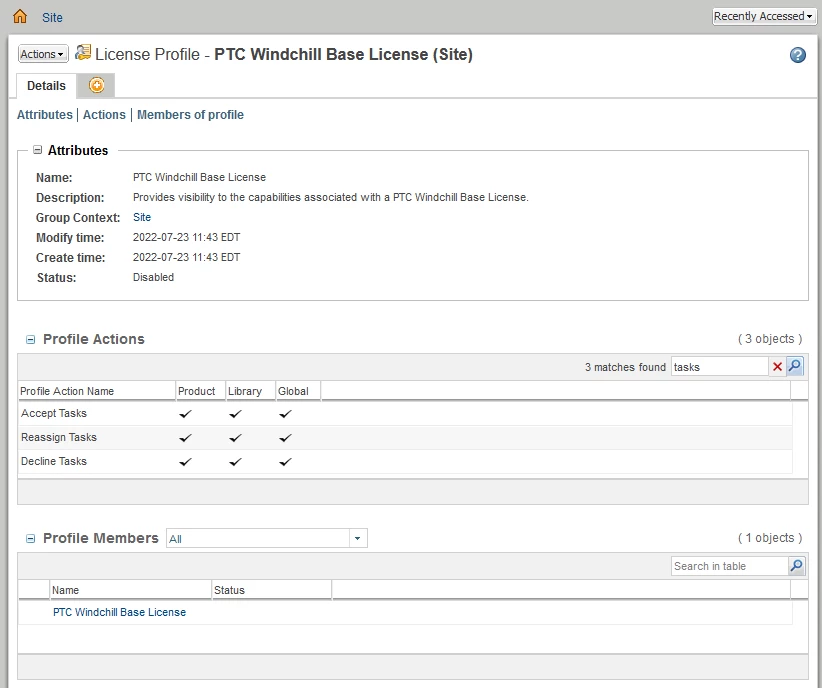Run Profile Members table search magnifier
This screenshot has width=822, height=688.
pos(797,565)
